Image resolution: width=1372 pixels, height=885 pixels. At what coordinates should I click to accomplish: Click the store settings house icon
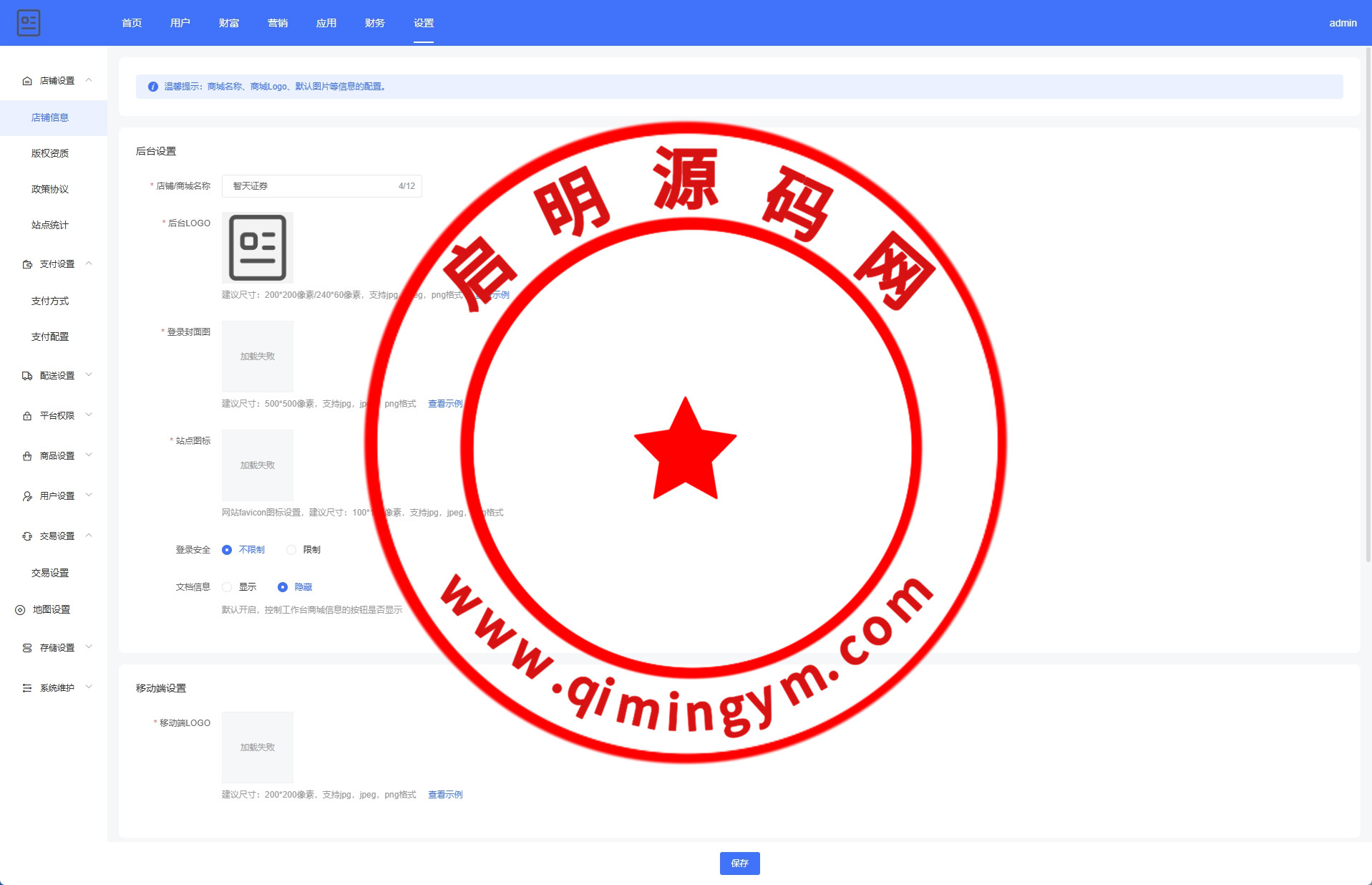click(27, 81)
